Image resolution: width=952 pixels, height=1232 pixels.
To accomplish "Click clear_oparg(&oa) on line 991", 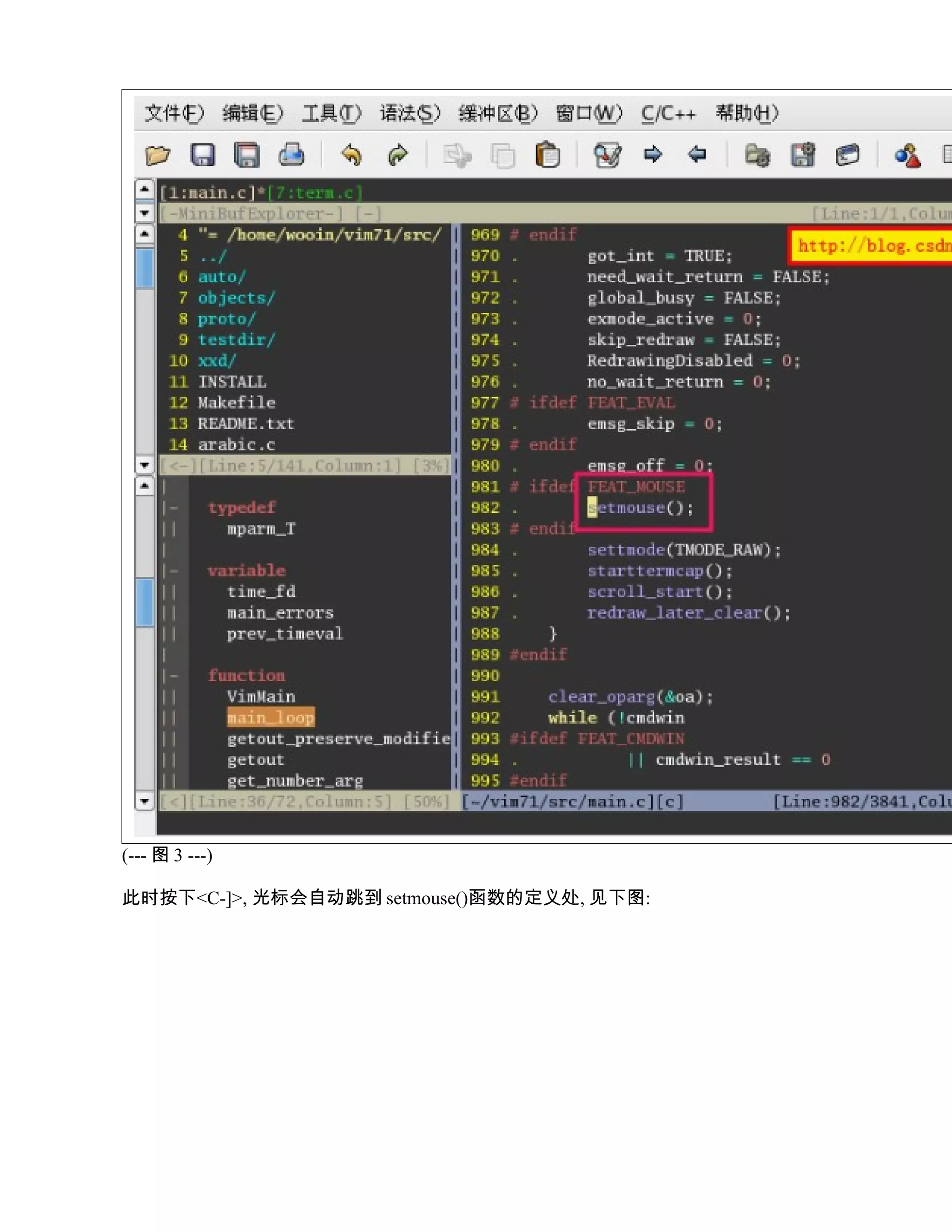I will (x=630, y=697).
